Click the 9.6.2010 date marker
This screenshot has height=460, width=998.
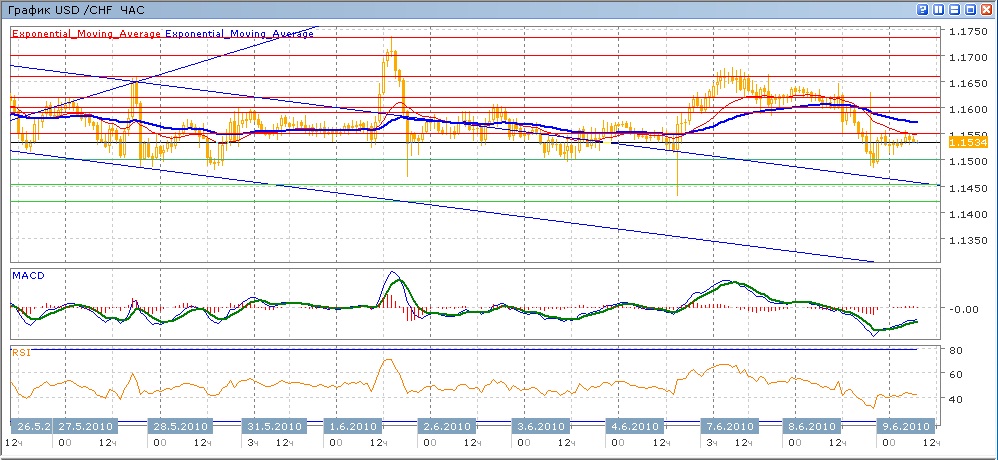903,424
